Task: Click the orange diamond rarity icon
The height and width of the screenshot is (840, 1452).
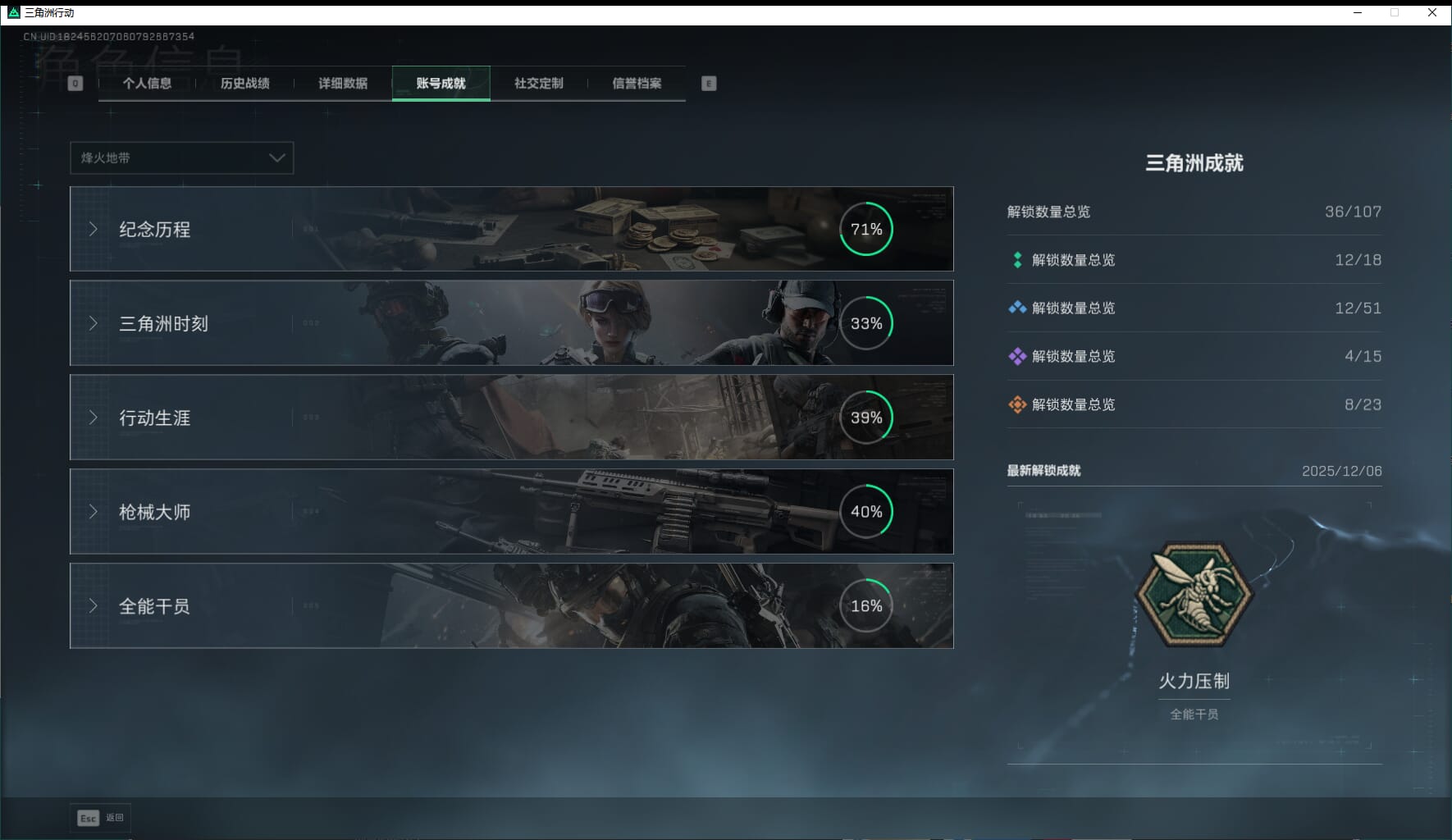Action: click(x=1017, y=404)
